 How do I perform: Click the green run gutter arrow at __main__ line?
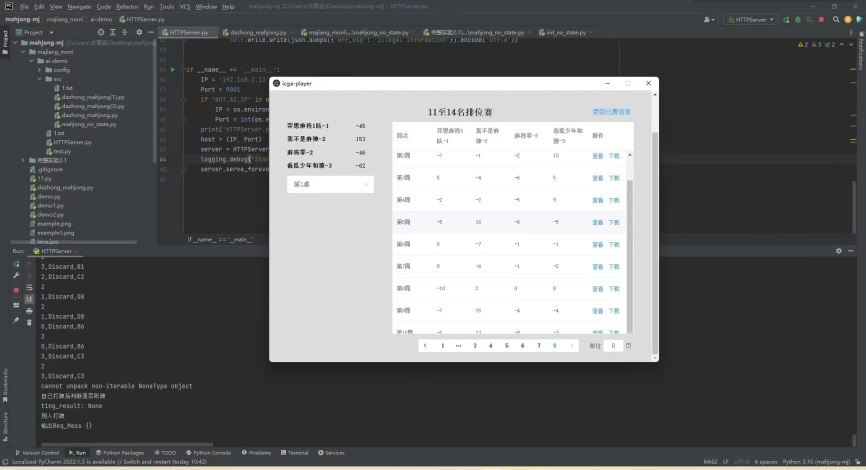pyautogui.click(x=172, y=70)
